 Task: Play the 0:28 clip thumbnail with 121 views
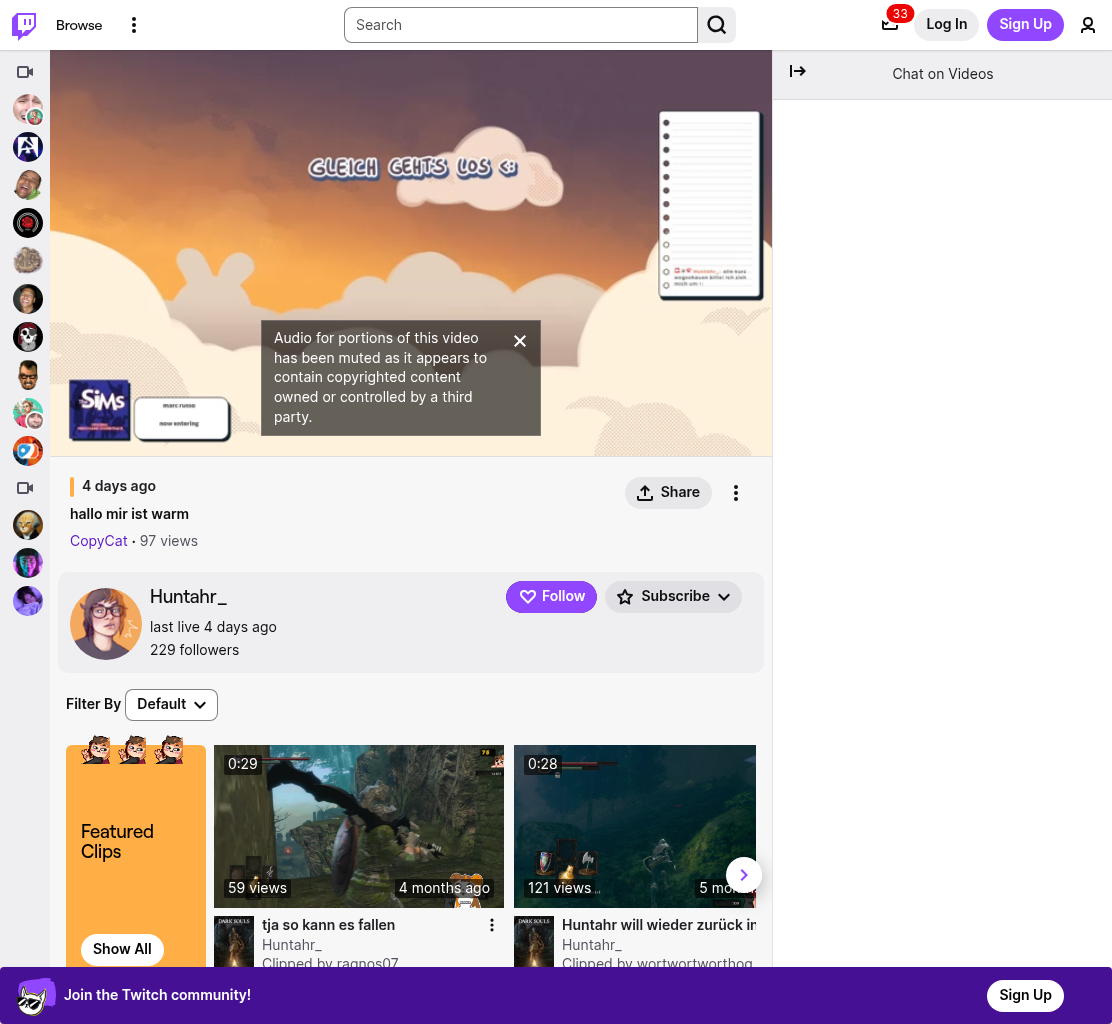[x=635, y=826]
